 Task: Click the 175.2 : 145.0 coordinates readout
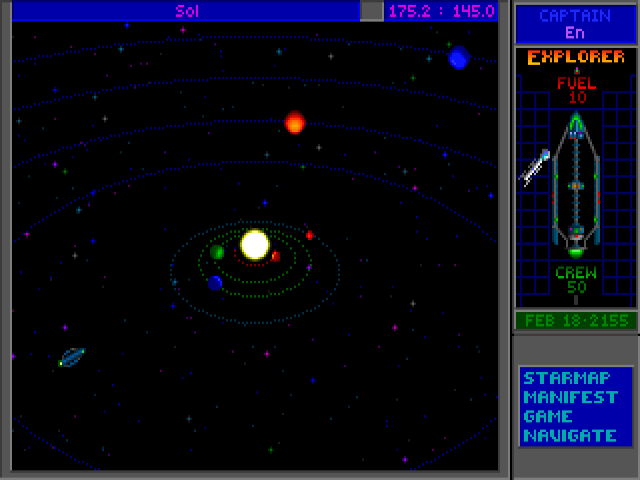click(x=441, y=11)
